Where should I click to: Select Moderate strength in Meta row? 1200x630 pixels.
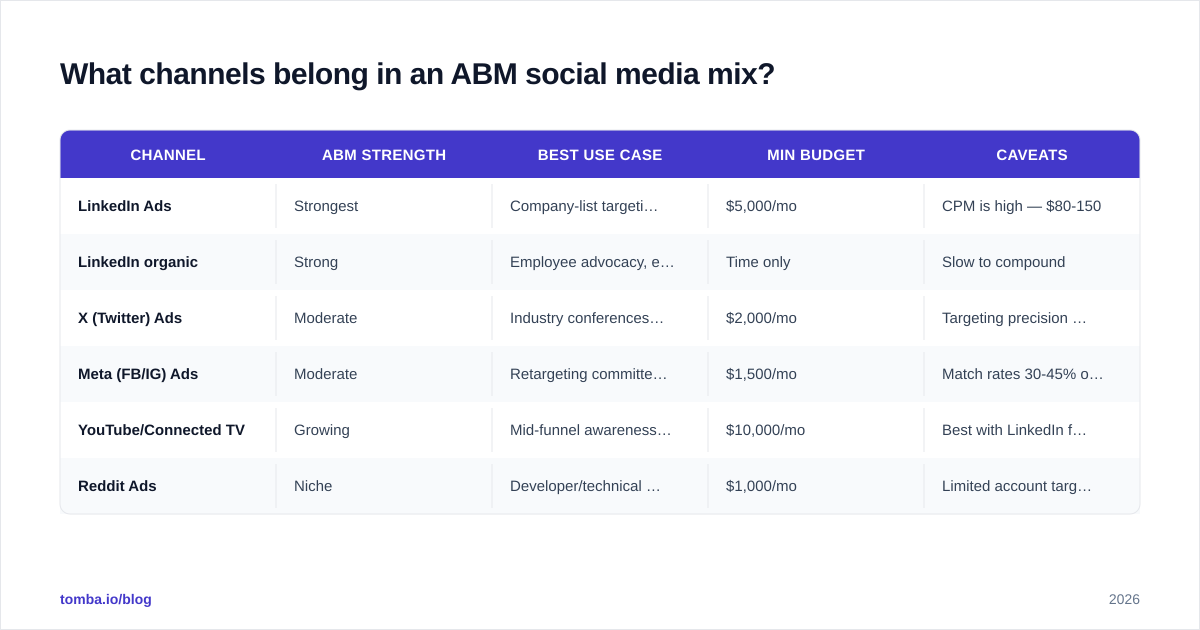(325, 374)
